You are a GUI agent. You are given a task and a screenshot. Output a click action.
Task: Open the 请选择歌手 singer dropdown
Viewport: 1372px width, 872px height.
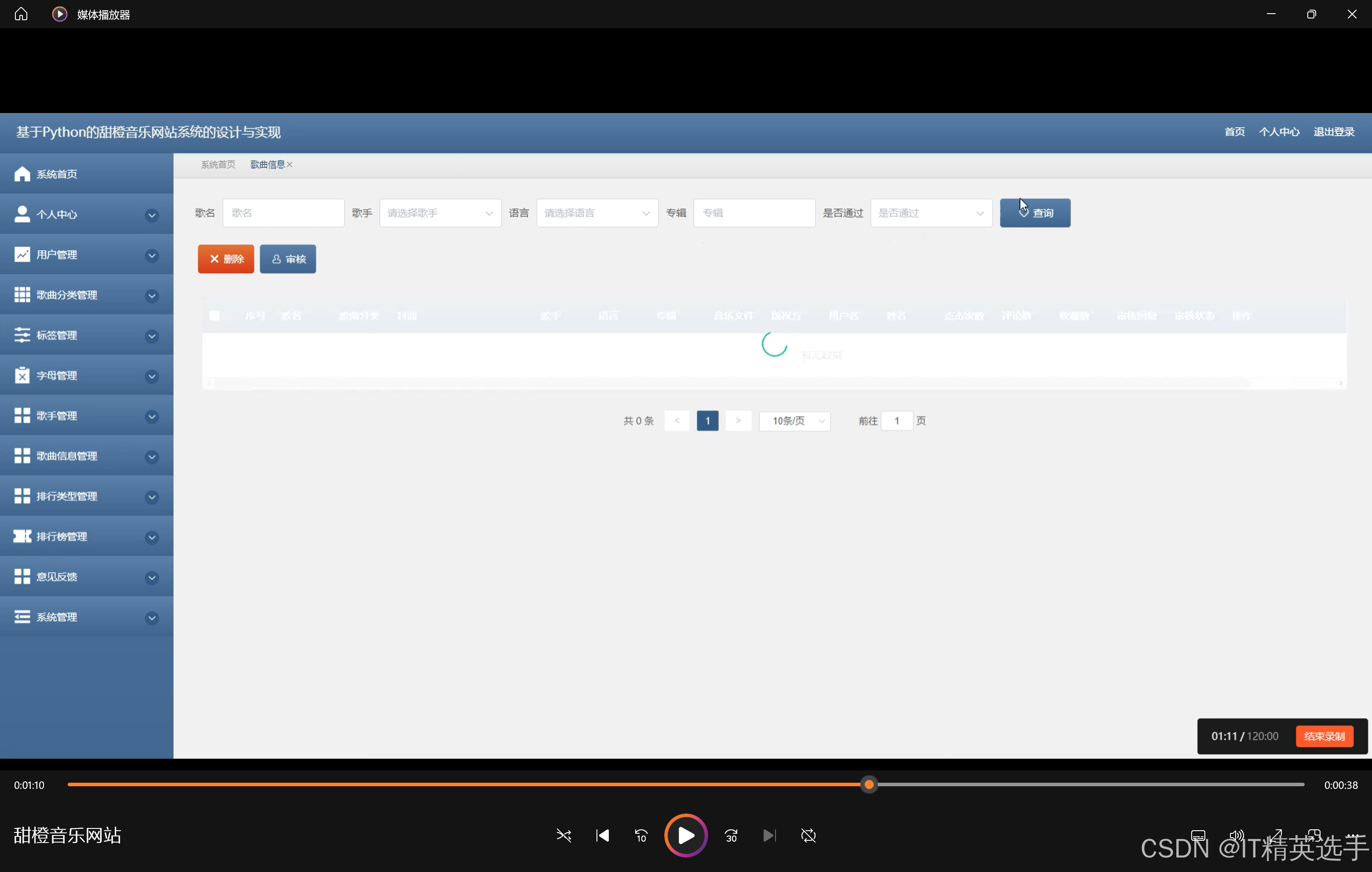(x=440, y=213)
